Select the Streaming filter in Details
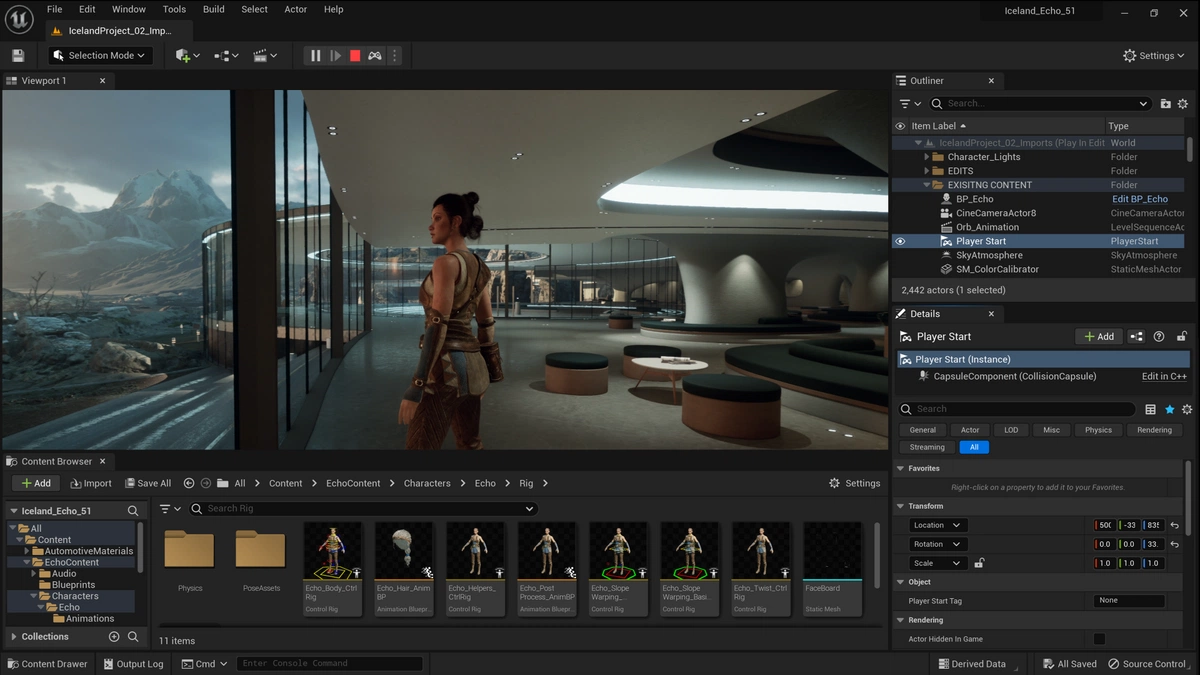 click(x=927, y=447)
